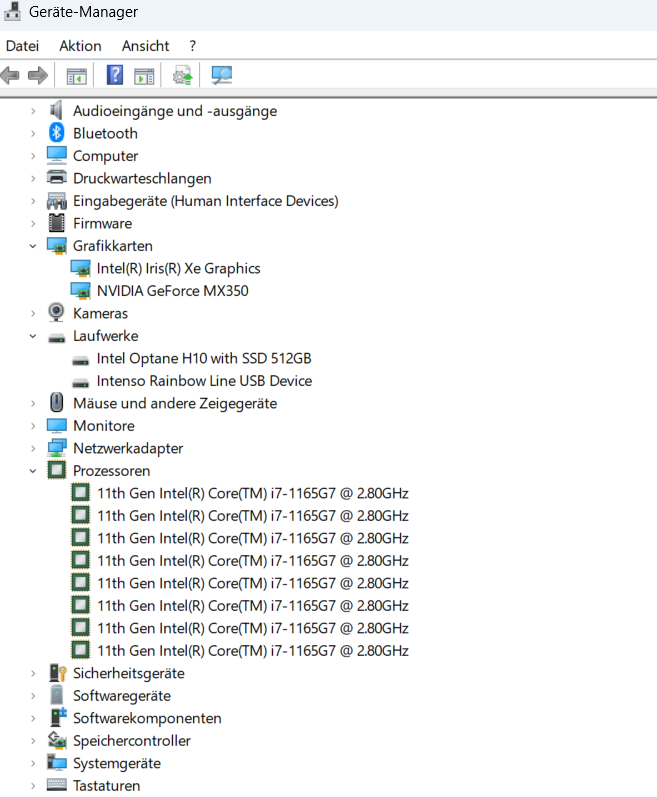
Task: Click the Prozessoren chip icon
Action: [x=56, y=470]
